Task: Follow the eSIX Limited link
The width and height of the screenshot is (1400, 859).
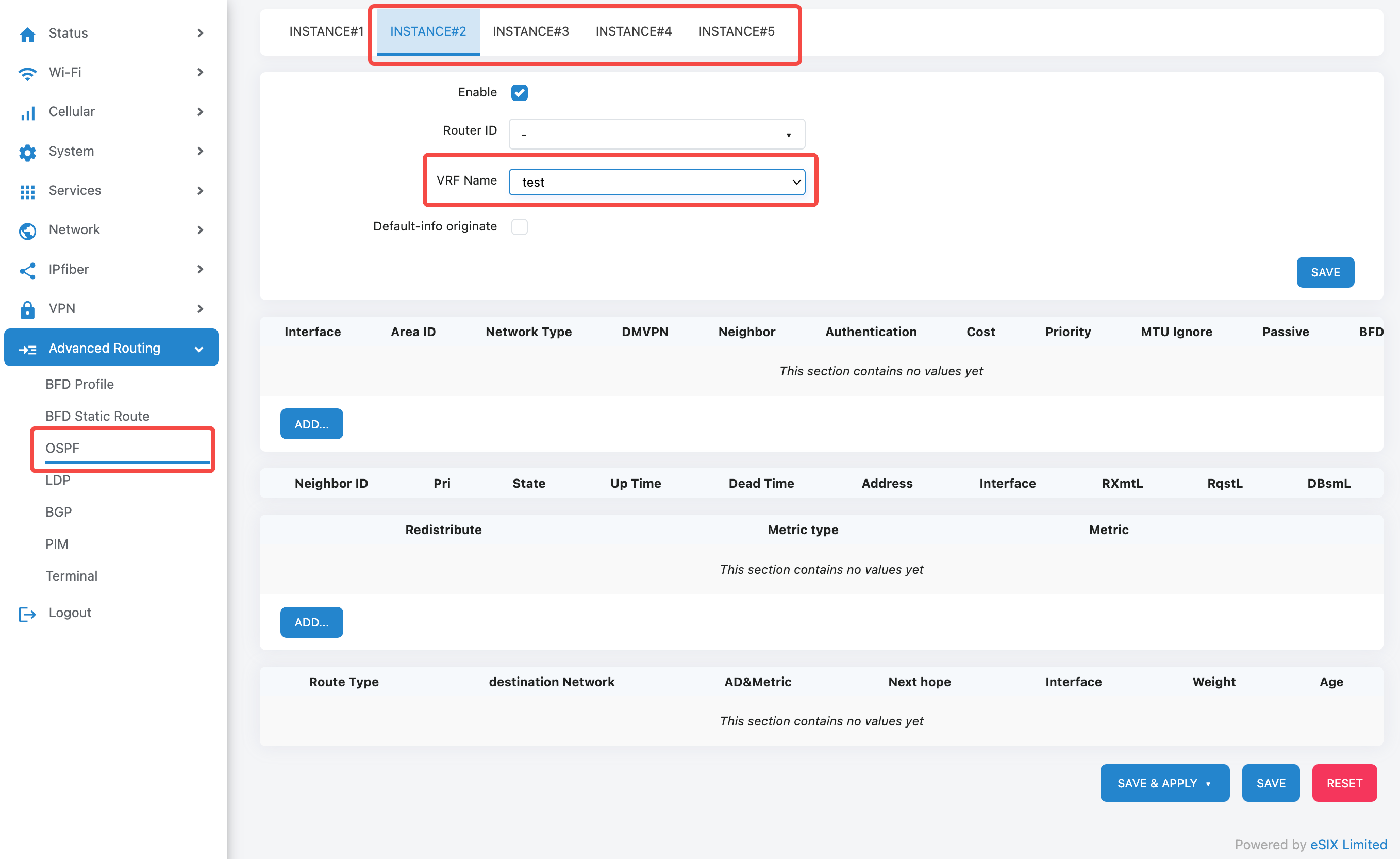Action: pyautogui.click(x=1348, y=844)
